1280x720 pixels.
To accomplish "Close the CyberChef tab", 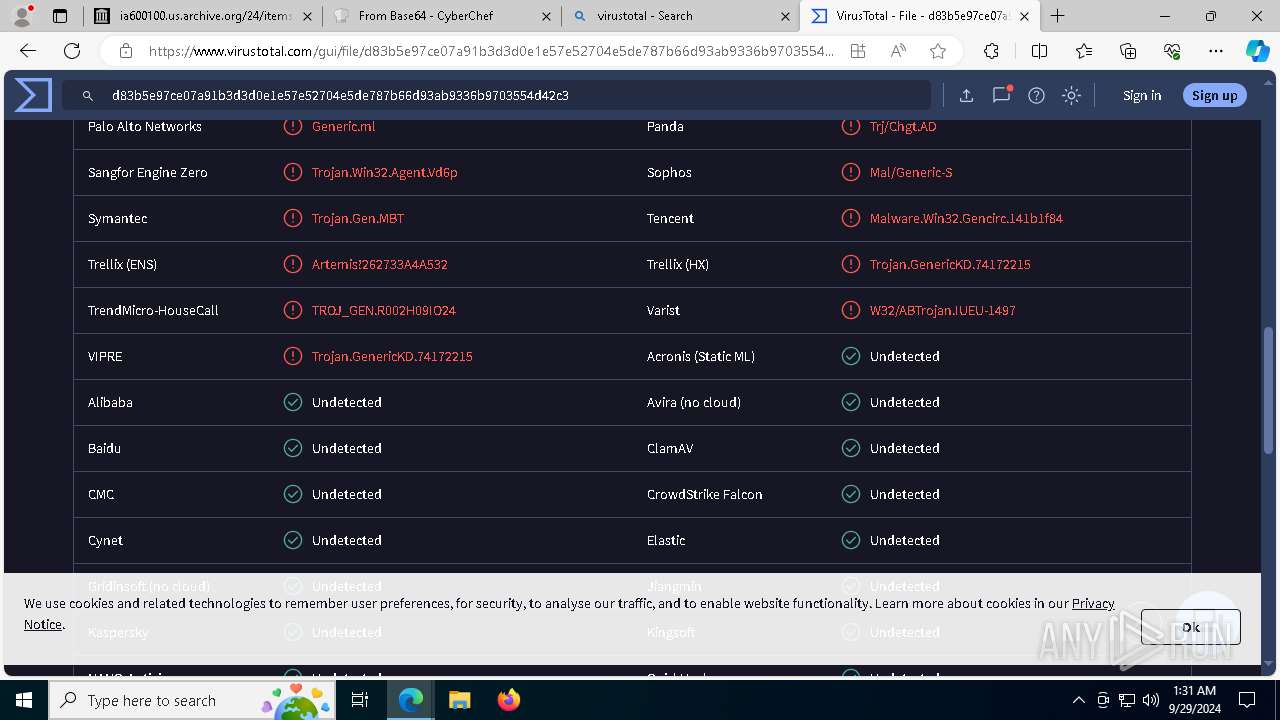I will tap(546, 16).
